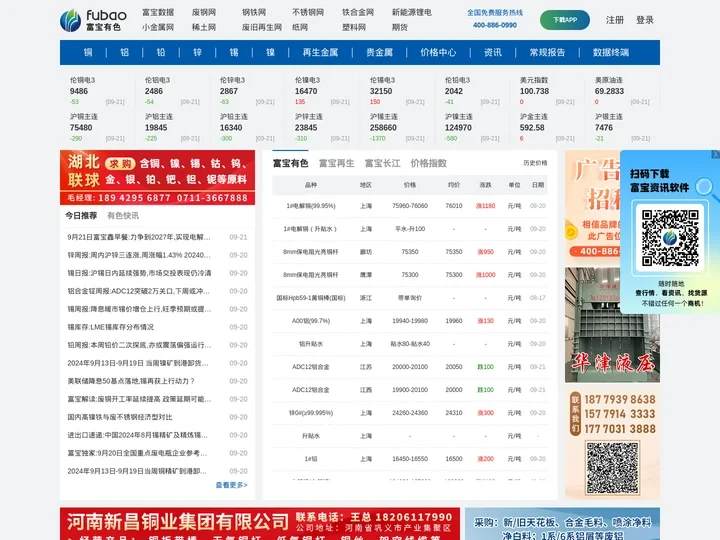Click the 湖北联球 求购 banner ad

point(158,177)
